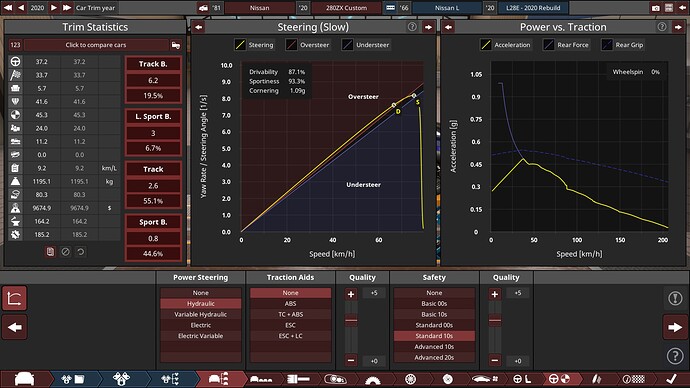The width and height of the screenshot is (690, 388).
Task: Jump back years with double-rewind arrow
Action: 7,7
